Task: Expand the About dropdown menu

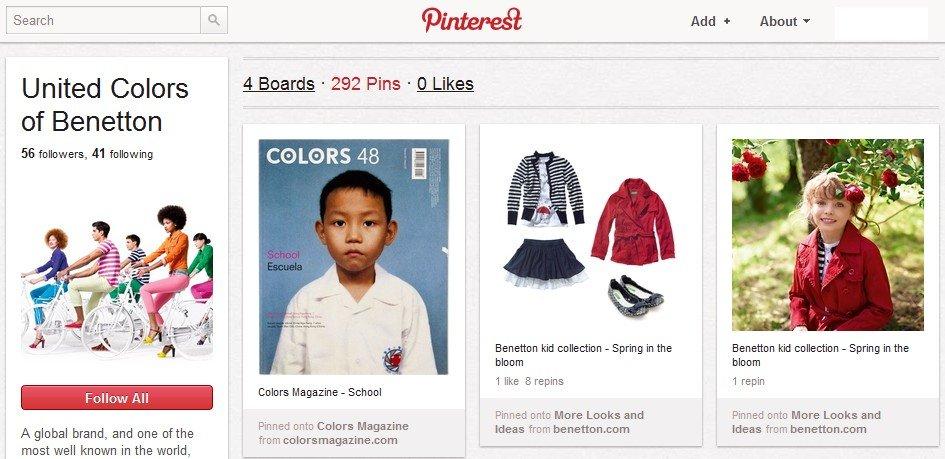Action: click(x=785, y=21)
